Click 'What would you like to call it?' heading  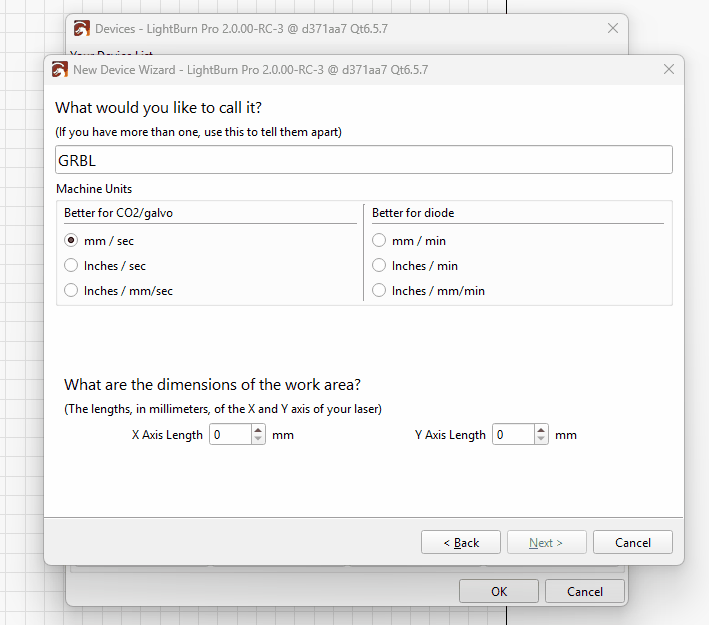pos(158,108)
